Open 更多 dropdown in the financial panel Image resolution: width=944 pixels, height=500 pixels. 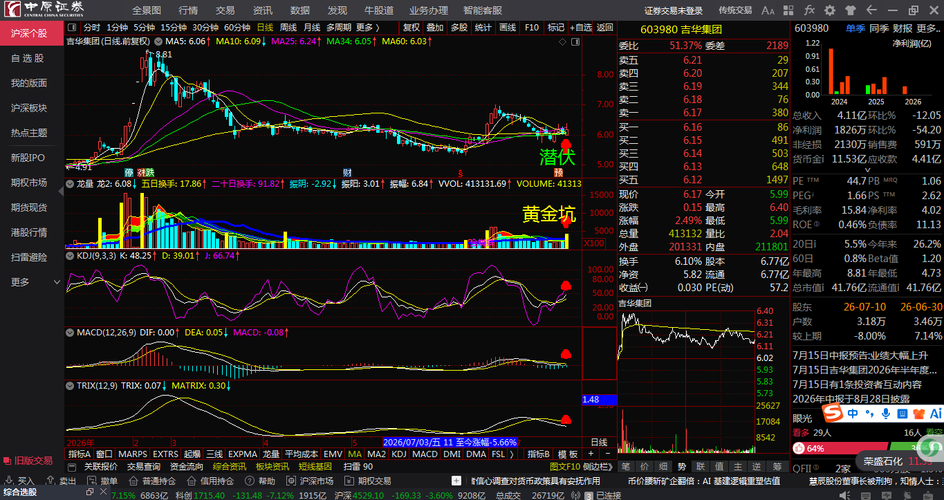(928, 28)
